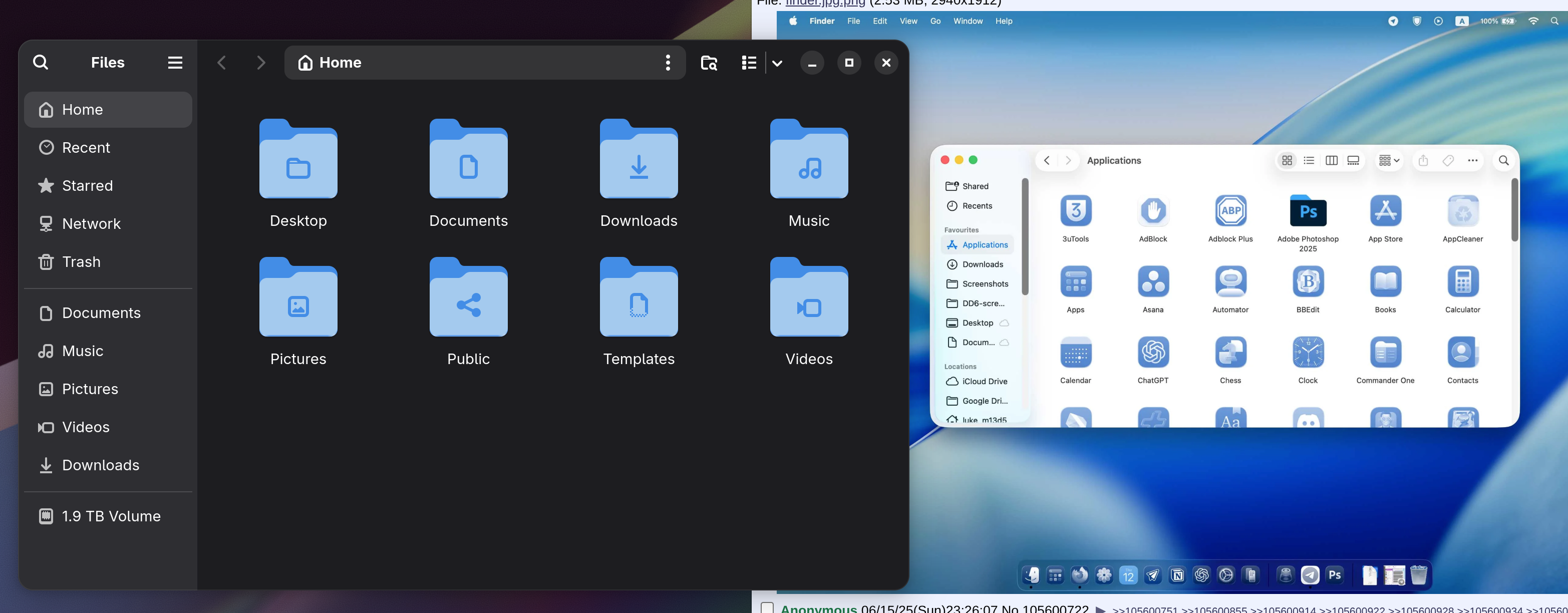Select Home in Files sidebar

[108, 110]
